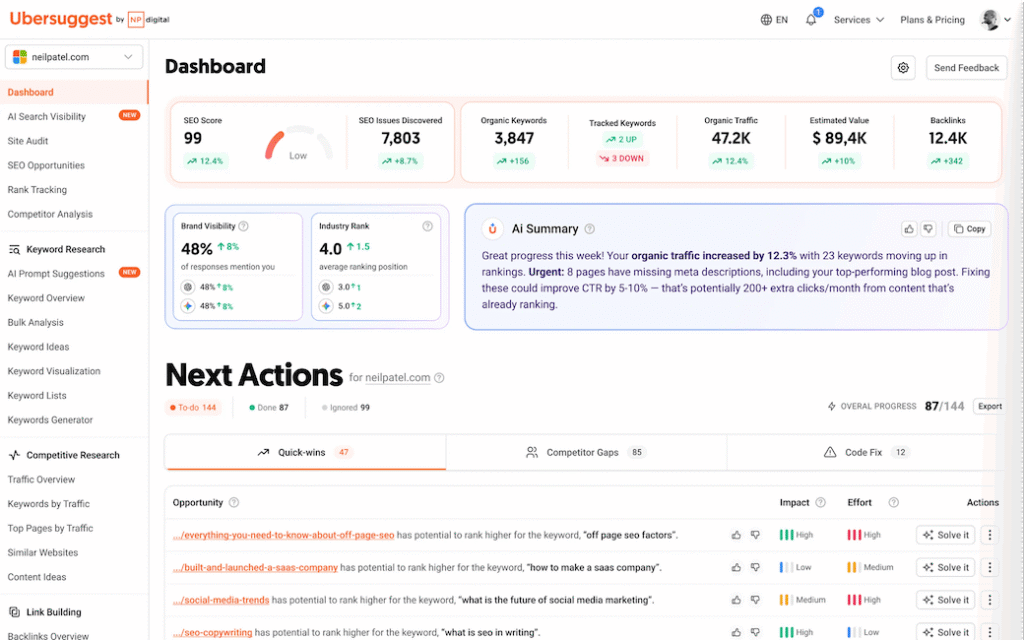Copy the Ai Summary text
This screenshot has height=640, width=1024.
click(x=969, y=229)
